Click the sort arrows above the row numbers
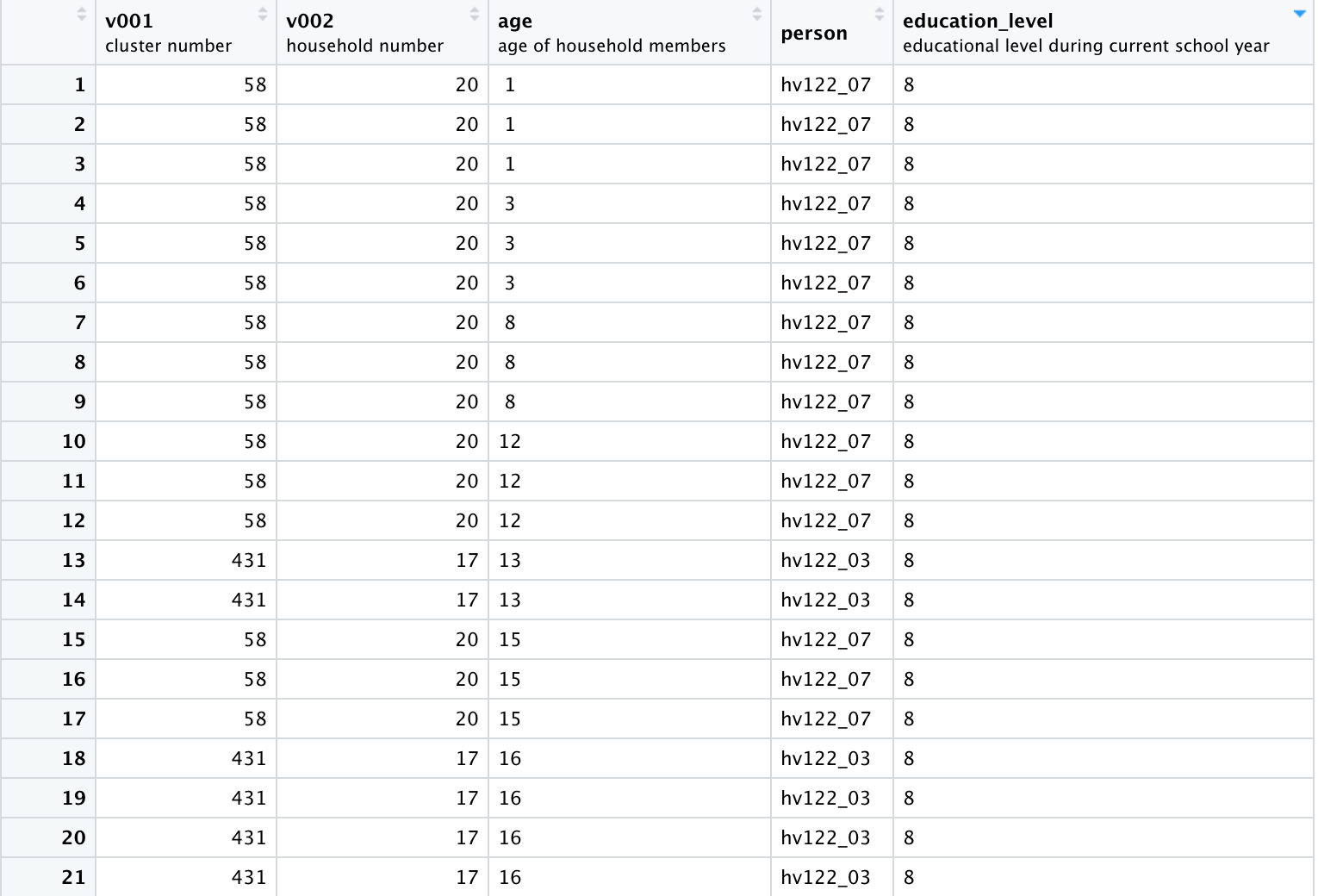Viewport: 1318px width, 896px height. 81,14
